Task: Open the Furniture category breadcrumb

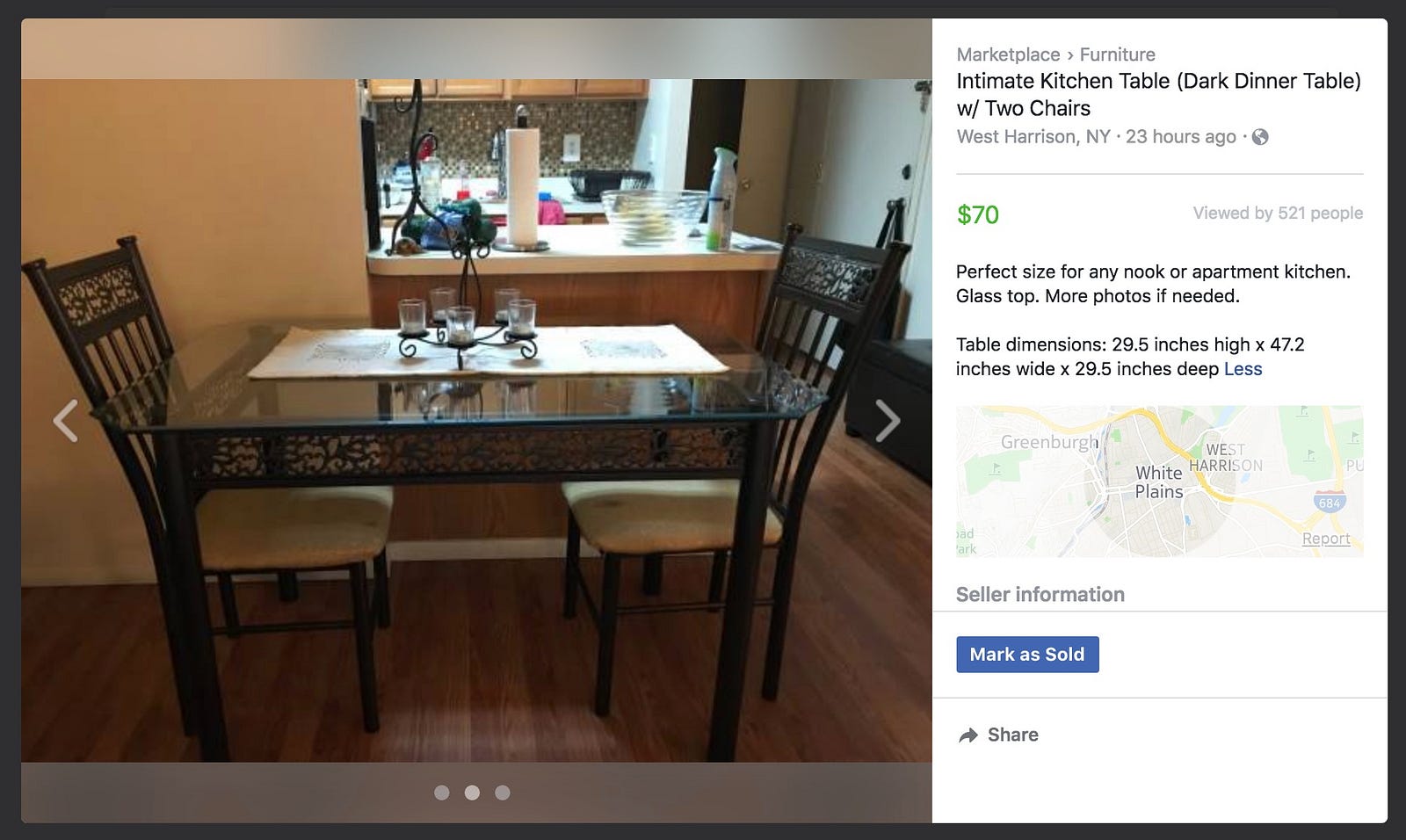Action: (x=1117, y=54)
